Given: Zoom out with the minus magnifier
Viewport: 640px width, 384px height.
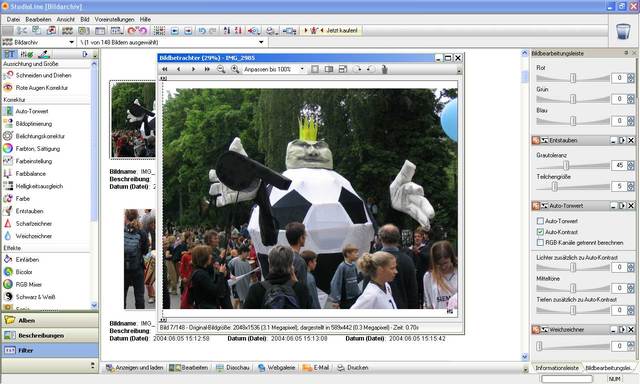Looking at the screenshot, I should tap(221, 69).
